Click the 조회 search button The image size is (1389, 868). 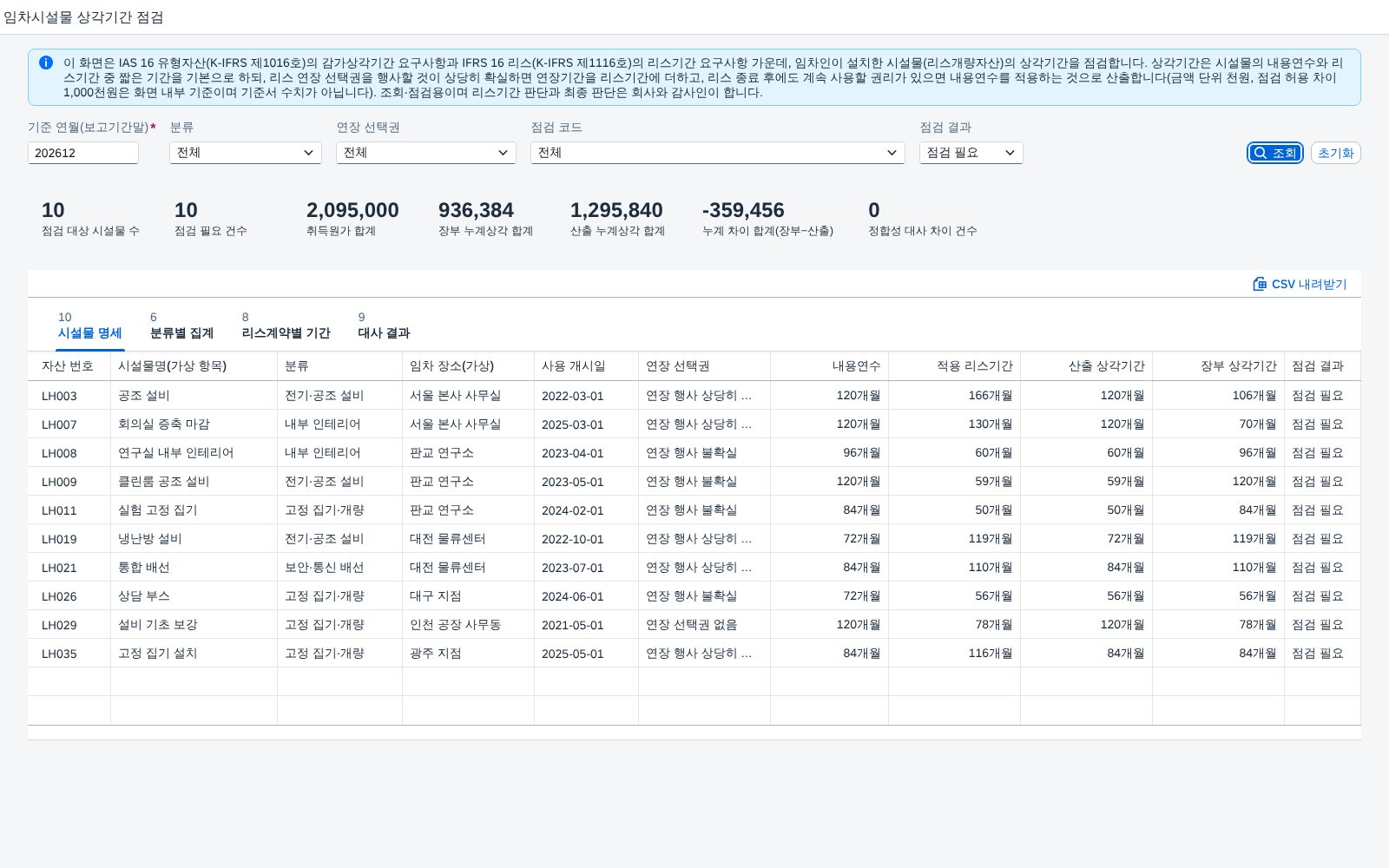(1274, 153)
